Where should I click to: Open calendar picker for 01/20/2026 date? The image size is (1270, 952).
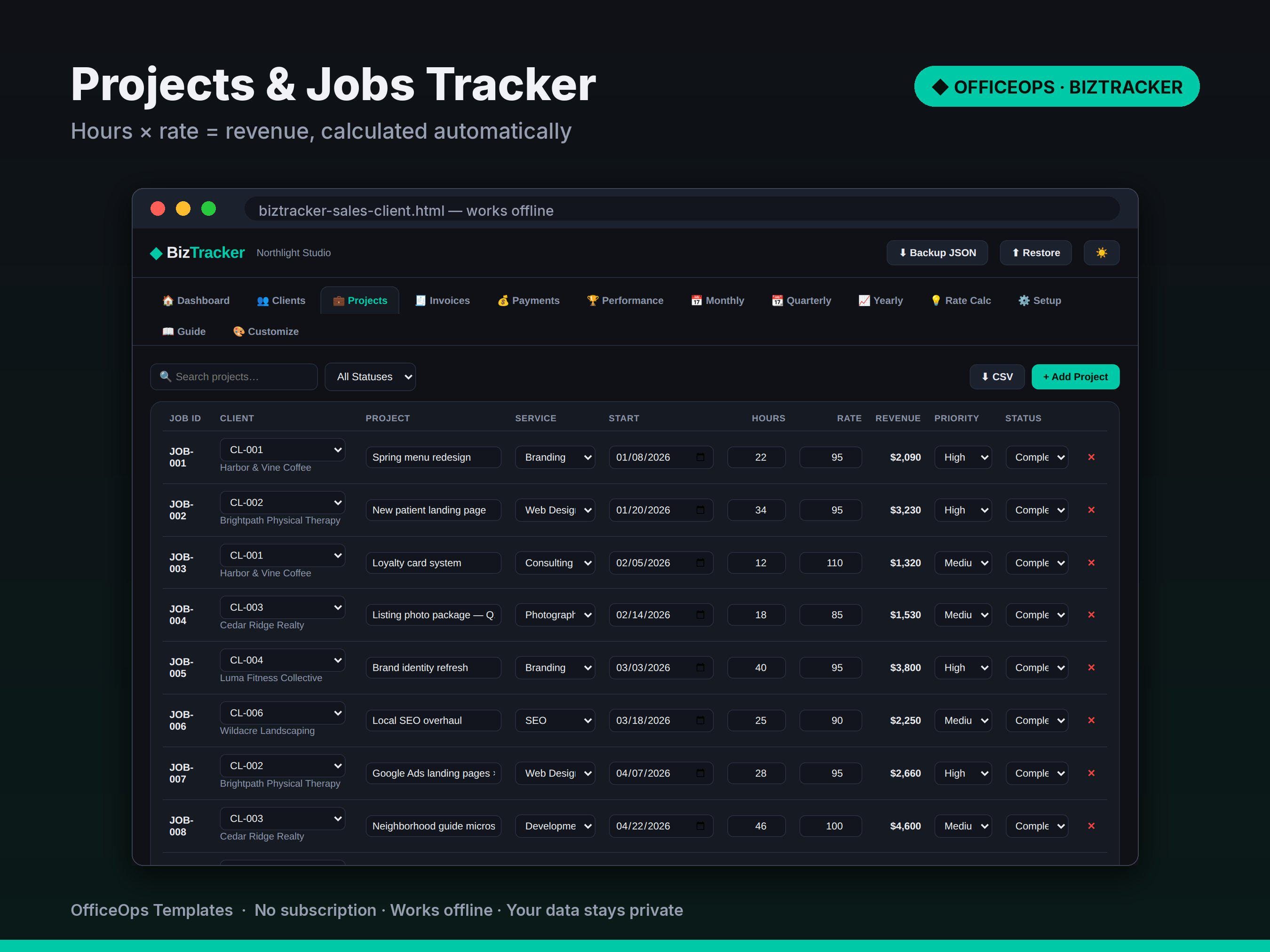pyautogui.click(x=700, y=510)
